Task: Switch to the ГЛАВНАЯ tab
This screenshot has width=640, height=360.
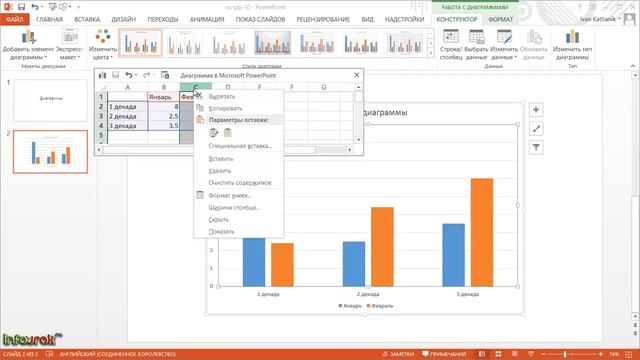Action: coord(49,19)
